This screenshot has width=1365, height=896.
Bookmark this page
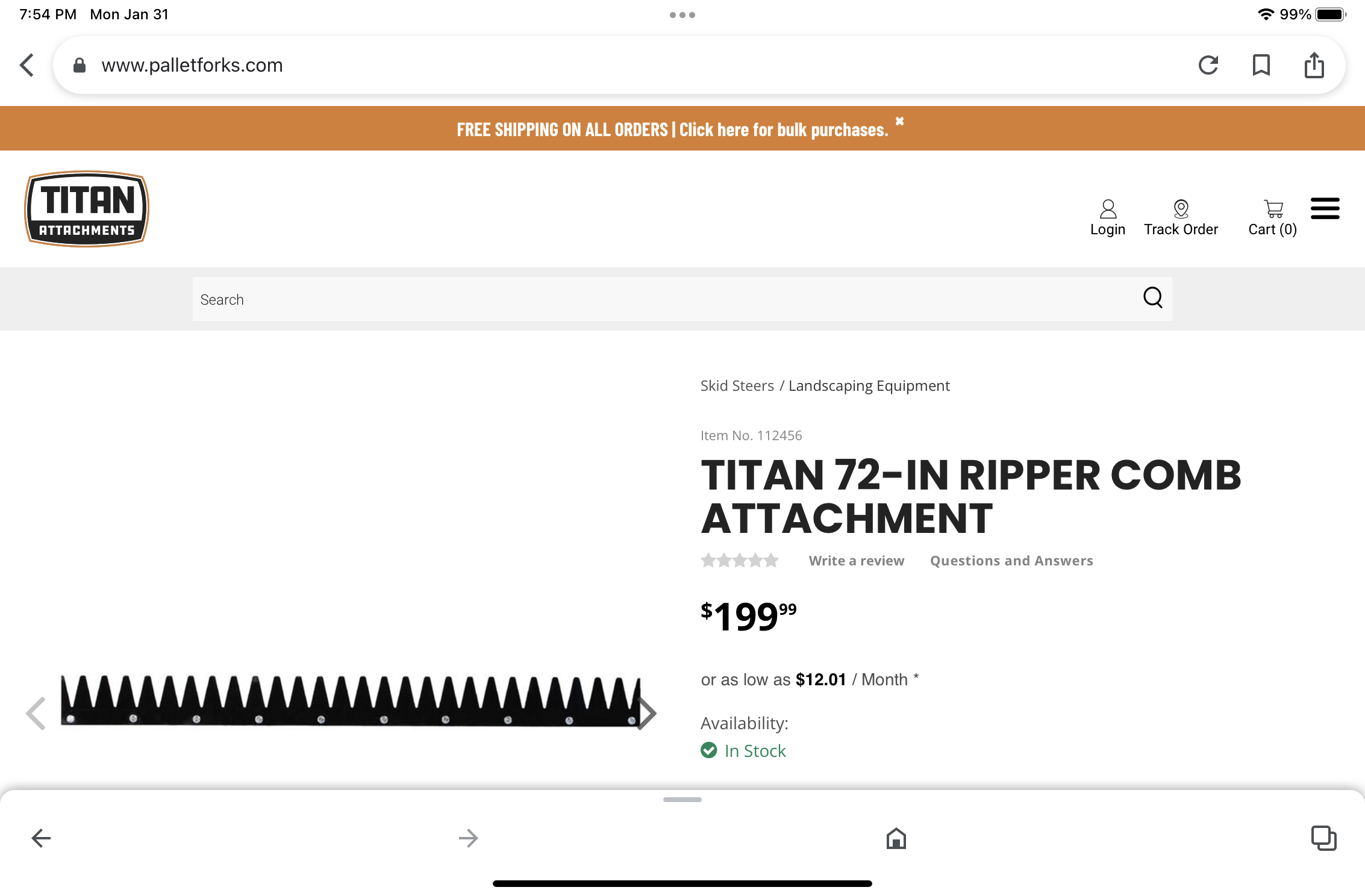(1261, 65)
